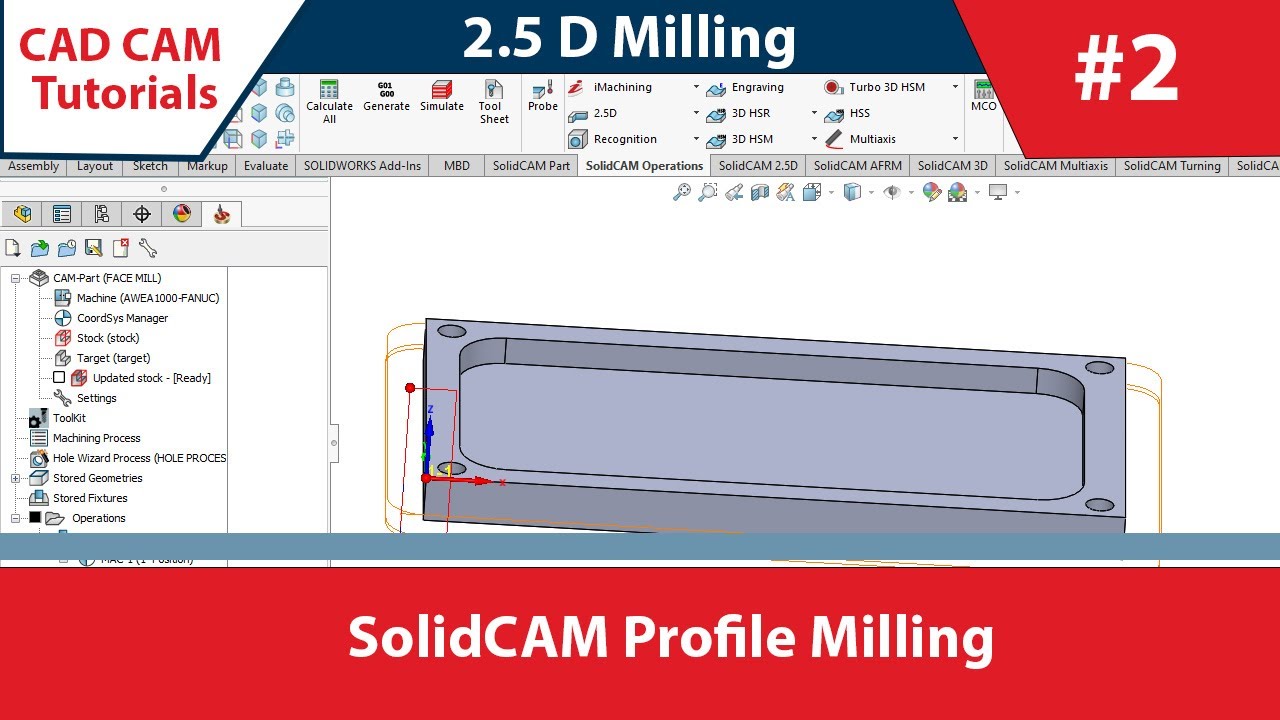
Task: Select the Recognition operation
Action: (613, 139)
